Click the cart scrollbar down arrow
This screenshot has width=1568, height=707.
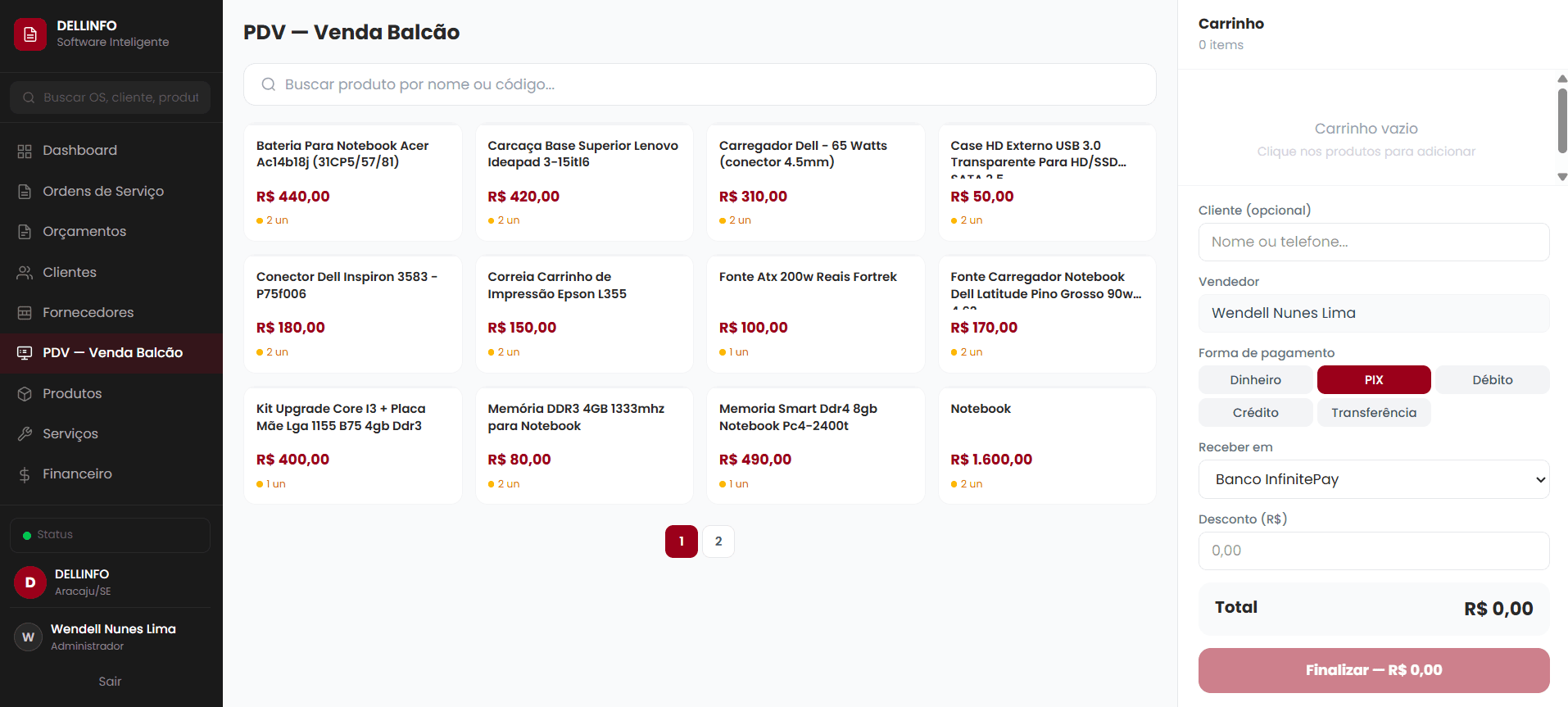coord(1562,177)
